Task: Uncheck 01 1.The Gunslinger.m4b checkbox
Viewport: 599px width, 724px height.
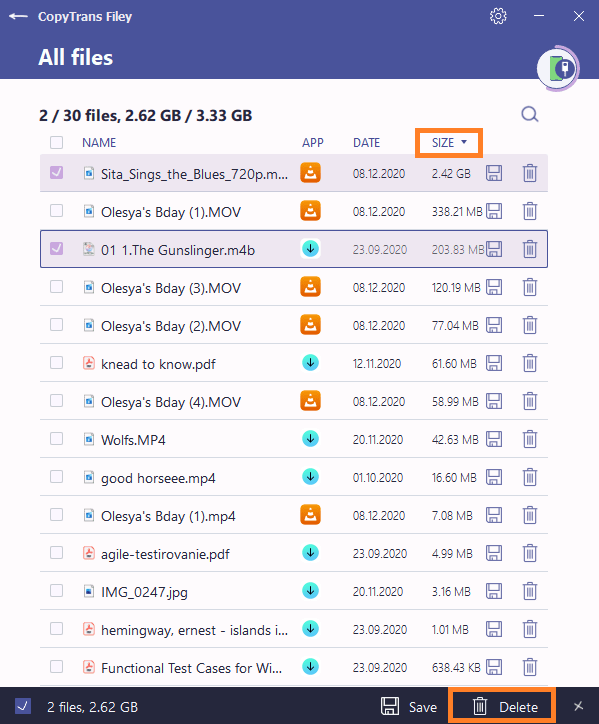Action: coord(56,249)
